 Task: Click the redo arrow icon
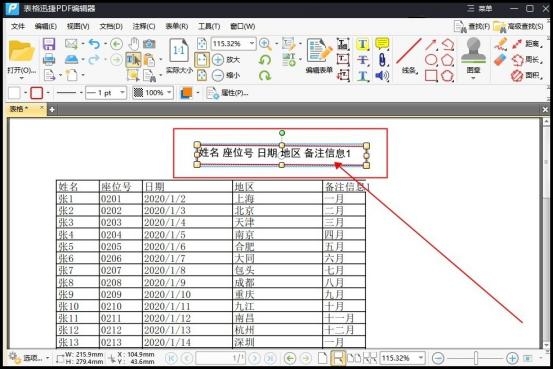point(94,59)
